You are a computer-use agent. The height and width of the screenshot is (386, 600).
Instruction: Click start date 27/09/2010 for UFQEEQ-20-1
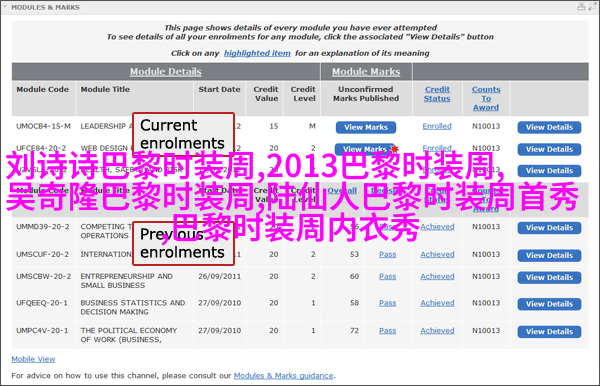(219, 303)
